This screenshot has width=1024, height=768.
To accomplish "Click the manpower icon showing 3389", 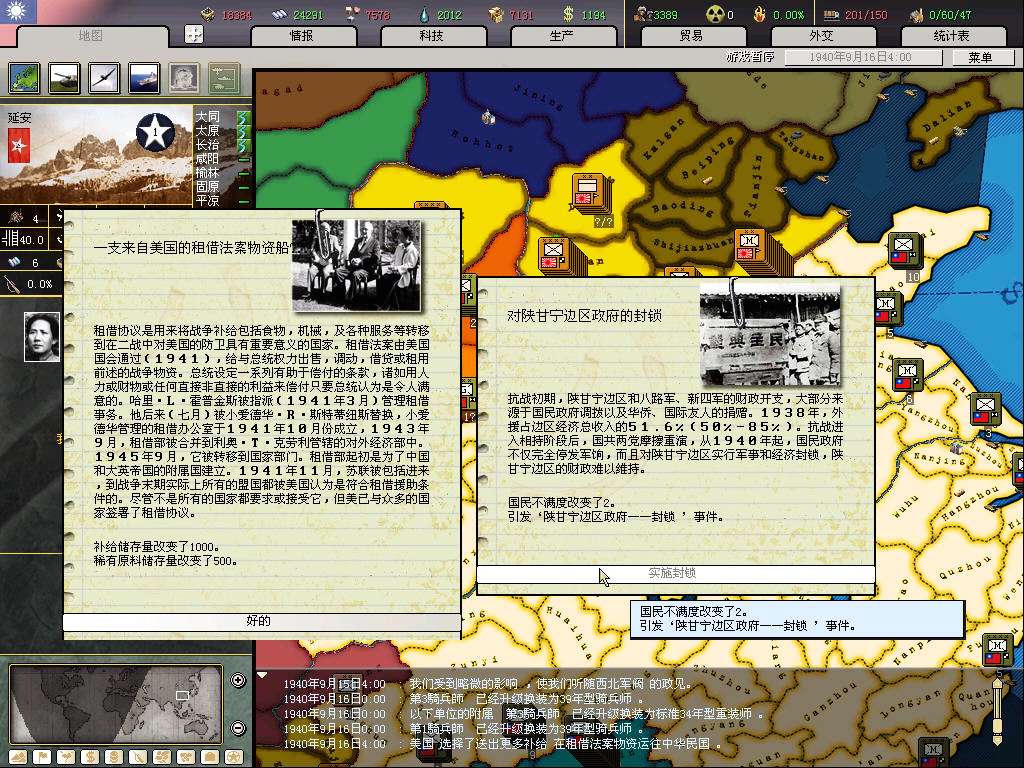I will point(643,14).
